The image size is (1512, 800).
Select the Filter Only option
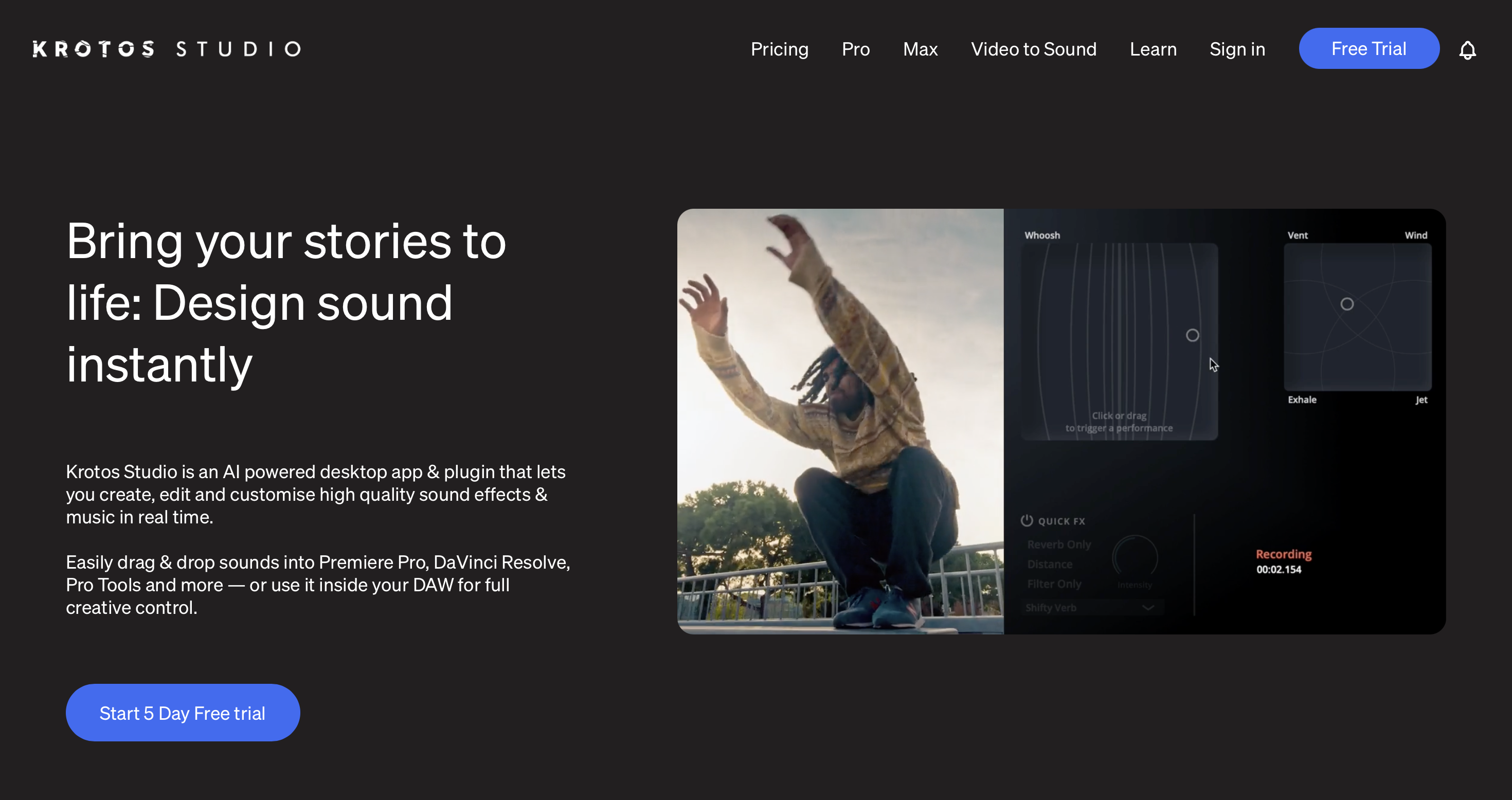click(1054, 584)
